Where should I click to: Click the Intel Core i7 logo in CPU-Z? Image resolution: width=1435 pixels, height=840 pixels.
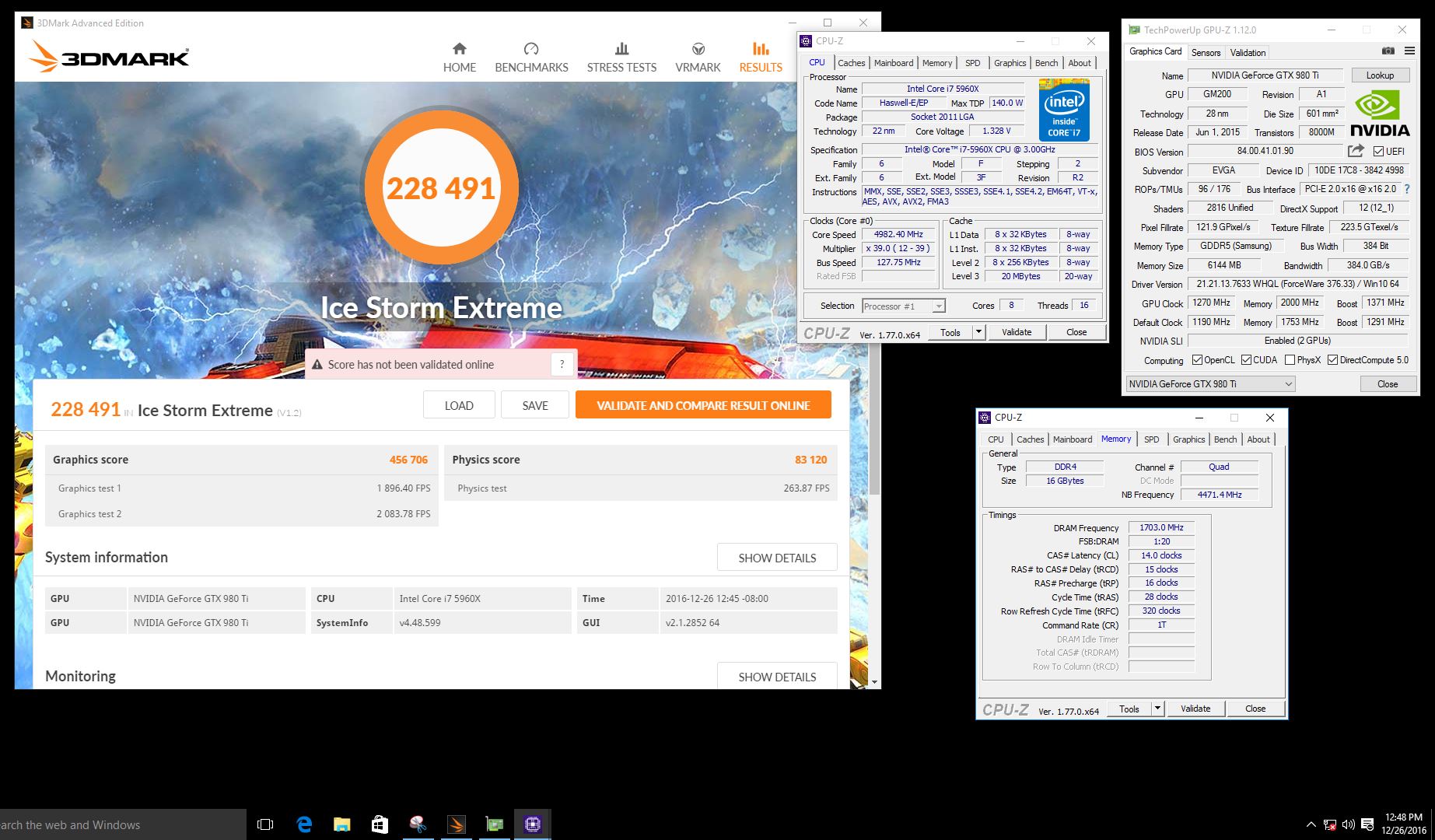pos(1064,110)
